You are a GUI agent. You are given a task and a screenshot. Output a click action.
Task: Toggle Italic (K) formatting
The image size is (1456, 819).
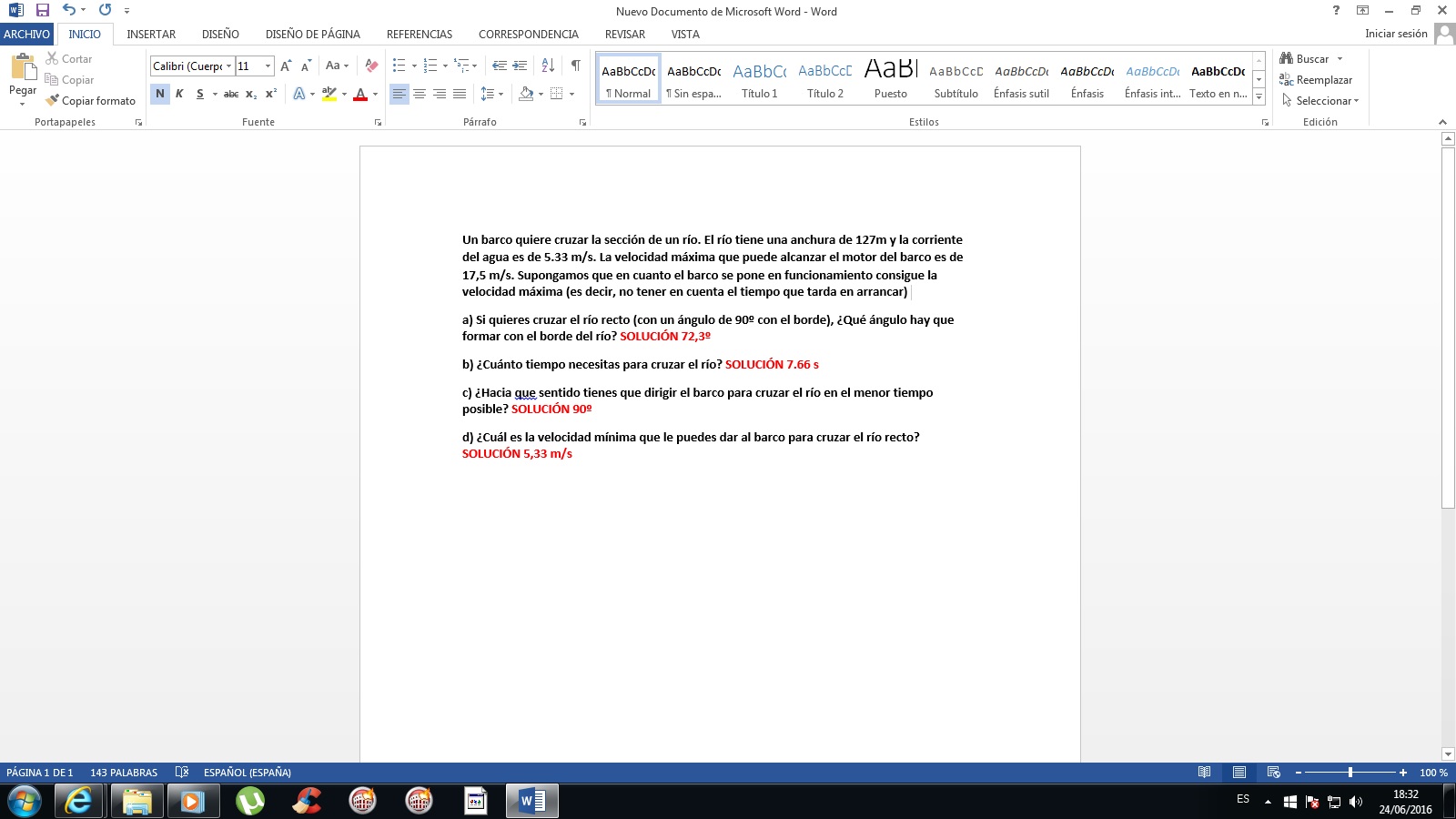pyautogui.click(x=179, y=94)
